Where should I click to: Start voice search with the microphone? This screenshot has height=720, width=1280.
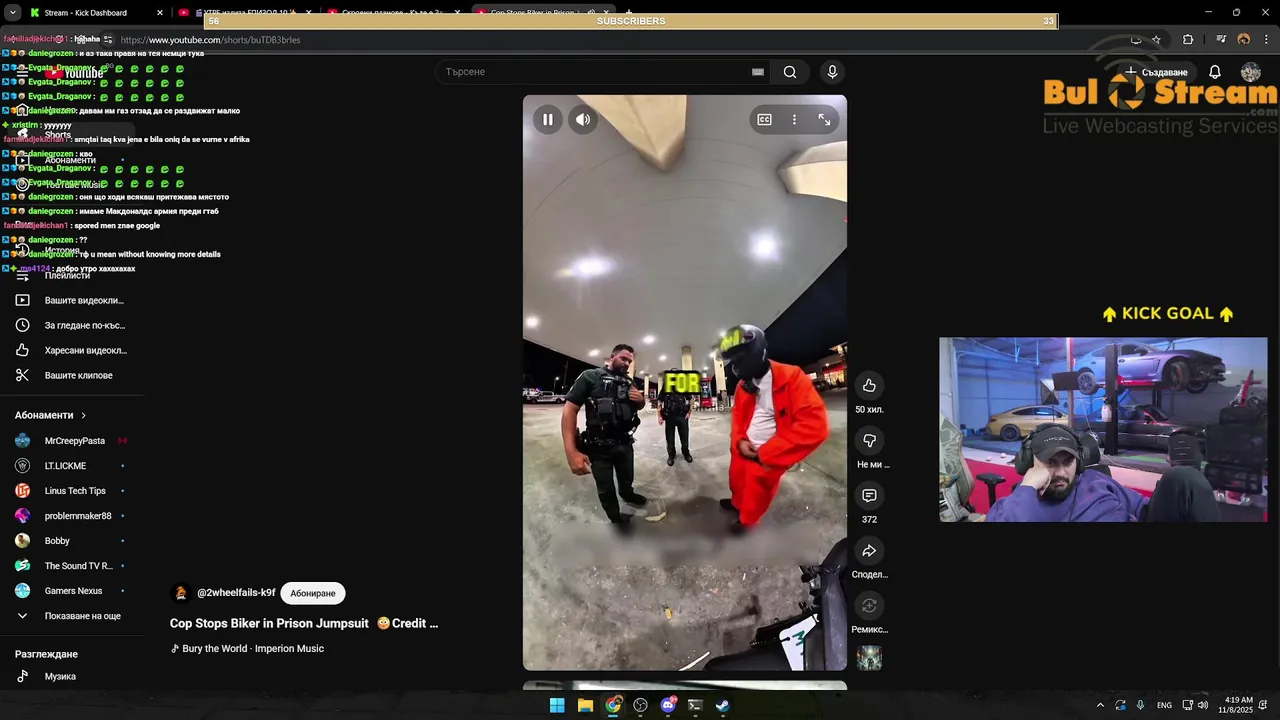point(832,72)
